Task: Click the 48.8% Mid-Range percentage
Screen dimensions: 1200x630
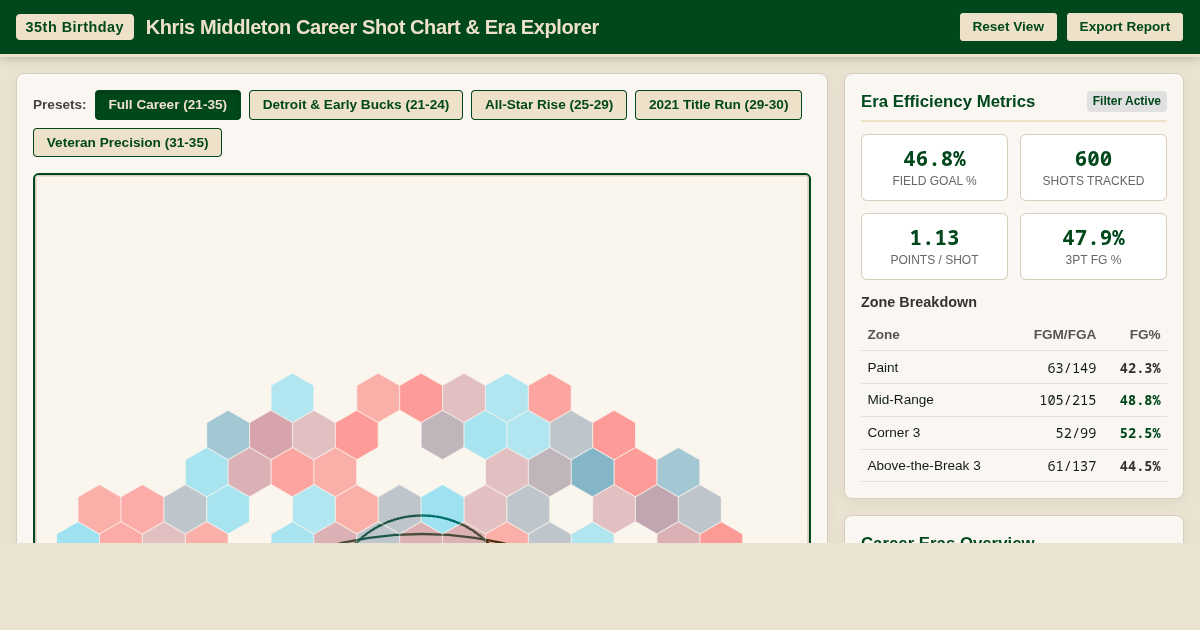Action: (1140, 400)
